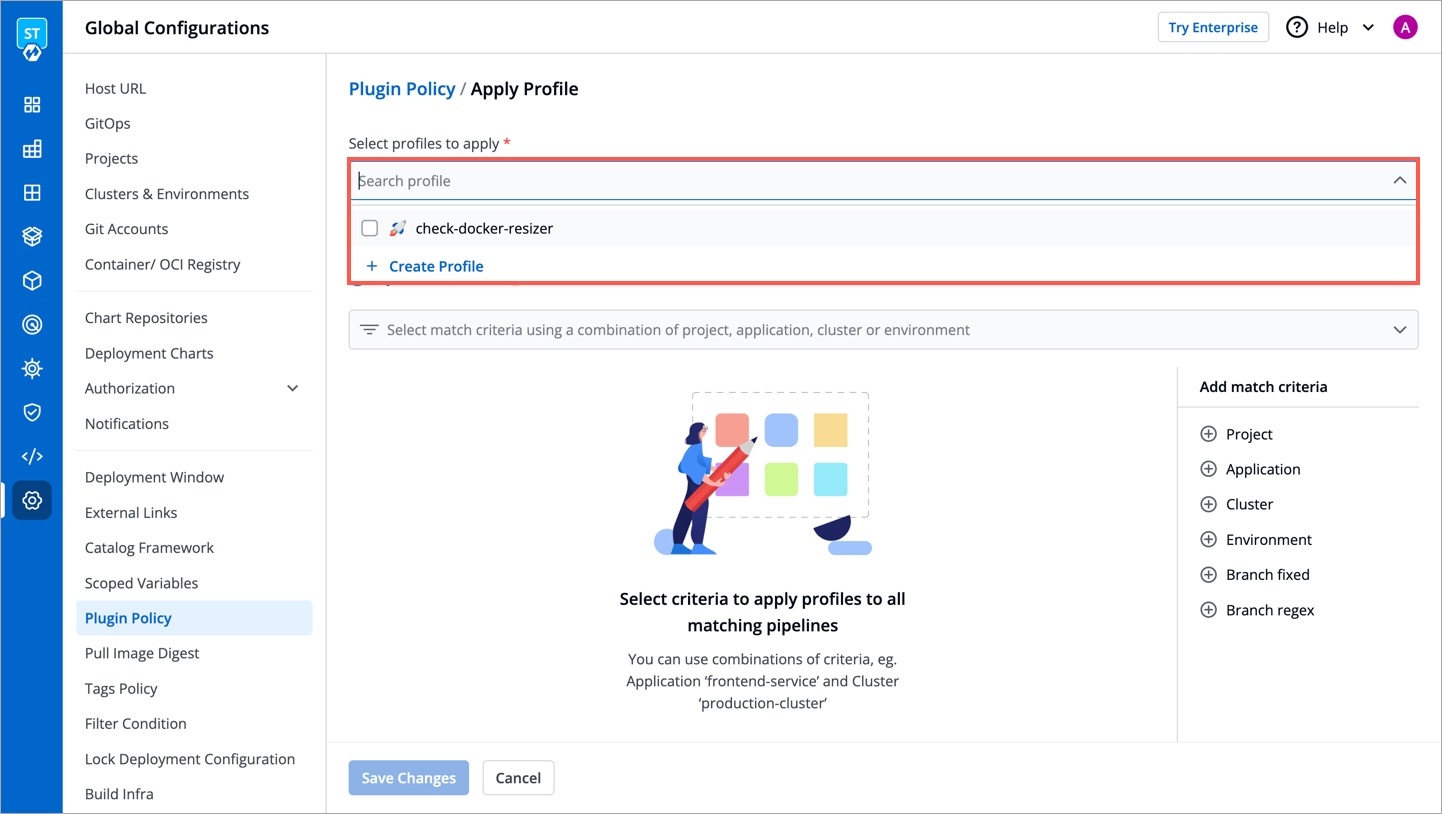This screenshot has width=1442, height=814.
Task: Collapse the profile search dropdown chevron
Action: [1399, 181]
